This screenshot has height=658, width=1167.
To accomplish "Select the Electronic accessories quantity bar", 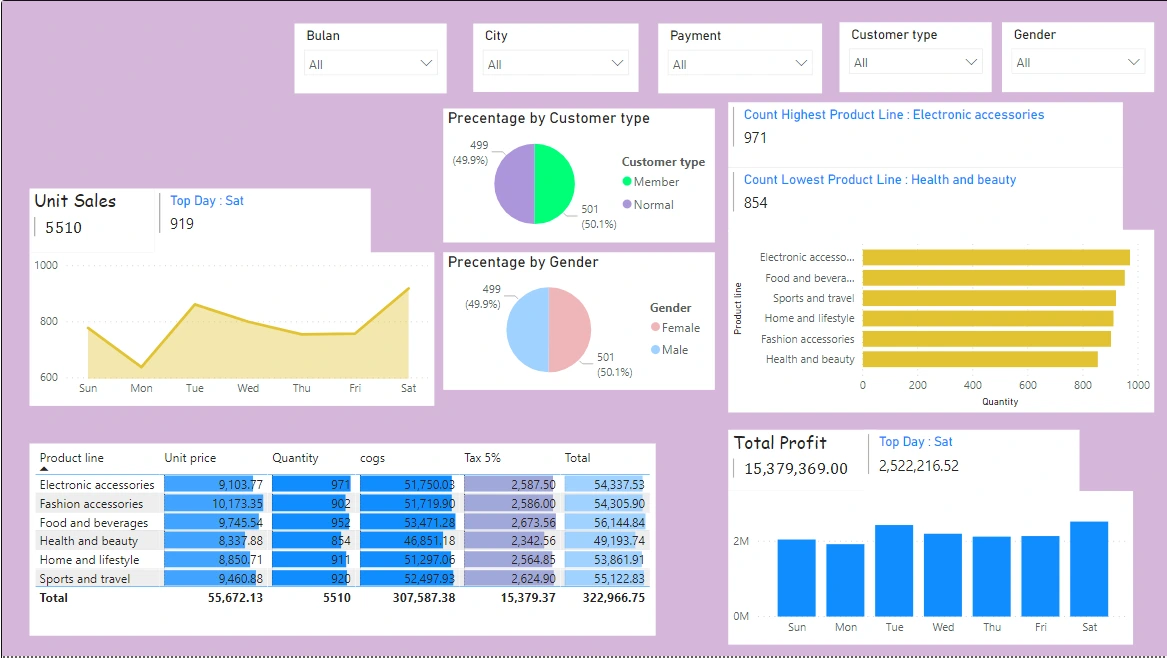I will 996,258.
